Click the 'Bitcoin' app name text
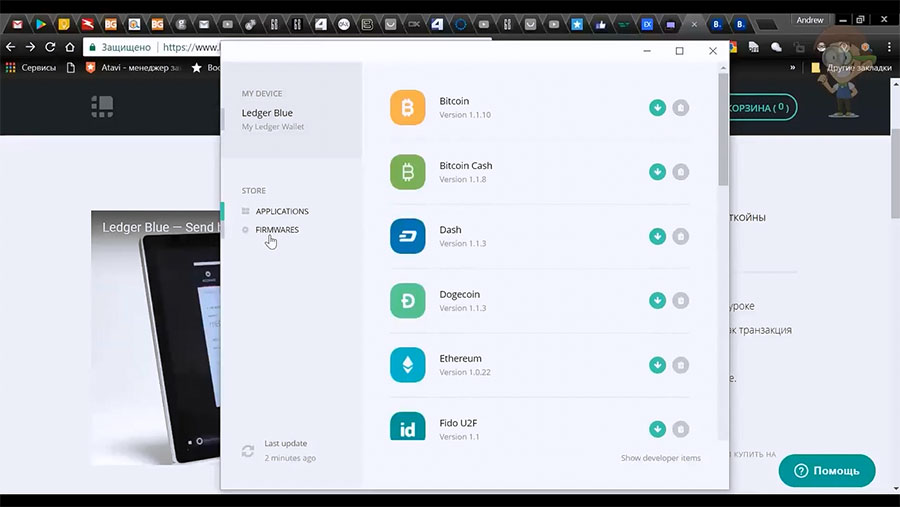This screenshot has height=507, width=900. click(x=454, y=101)
